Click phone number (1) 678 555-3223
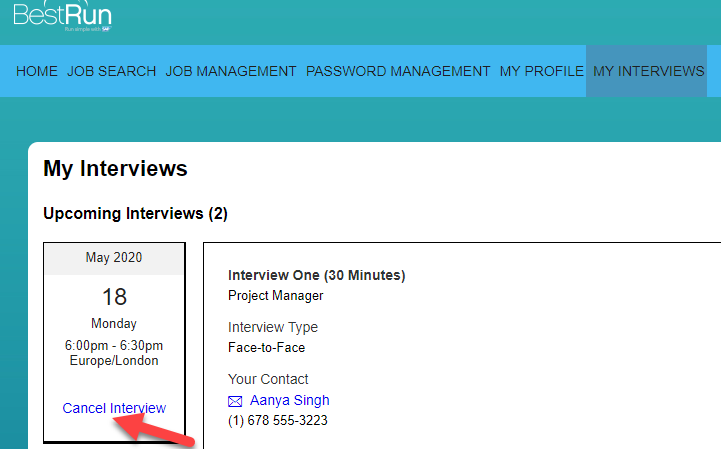This screenshot has height=449, width=721. tap(278, 420)
